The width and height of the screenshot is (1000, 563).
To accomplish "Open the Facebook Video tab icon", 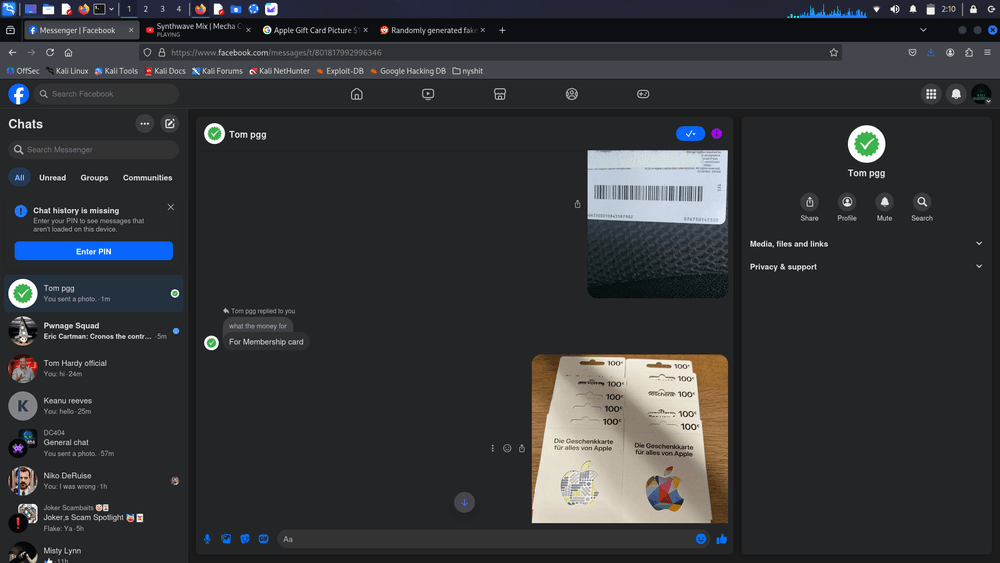I will pyautogui.click(x=428, y=94).
